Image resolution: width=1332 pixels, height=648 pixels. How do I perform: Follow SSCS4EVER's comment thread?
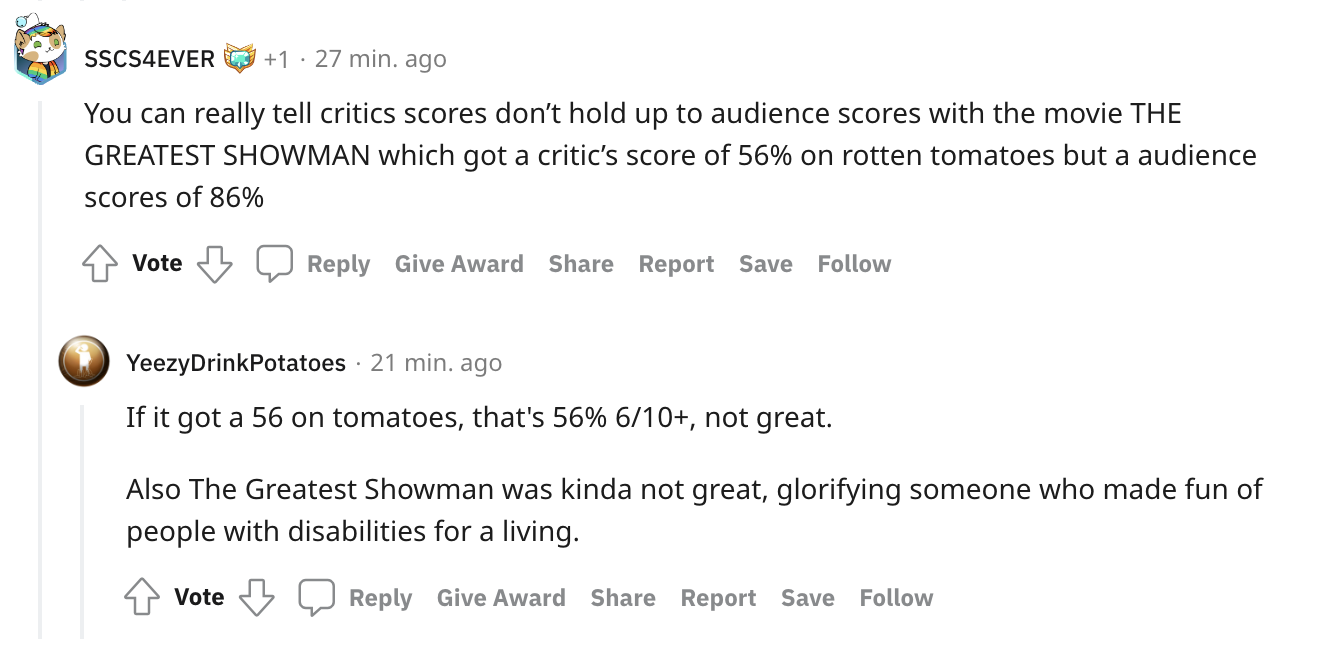coord(854,264)
